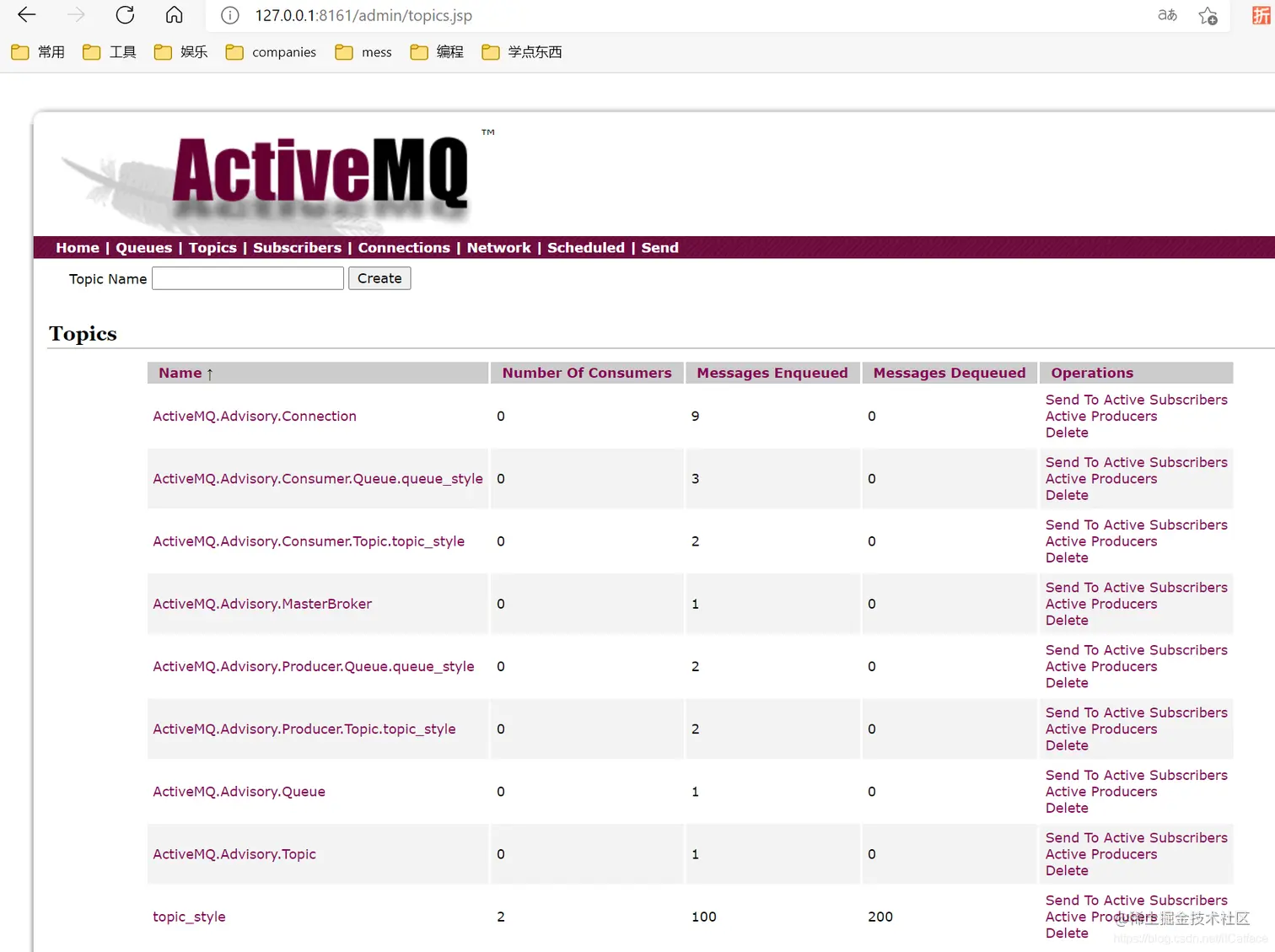Open the Topics menu item

click(212, 248)
